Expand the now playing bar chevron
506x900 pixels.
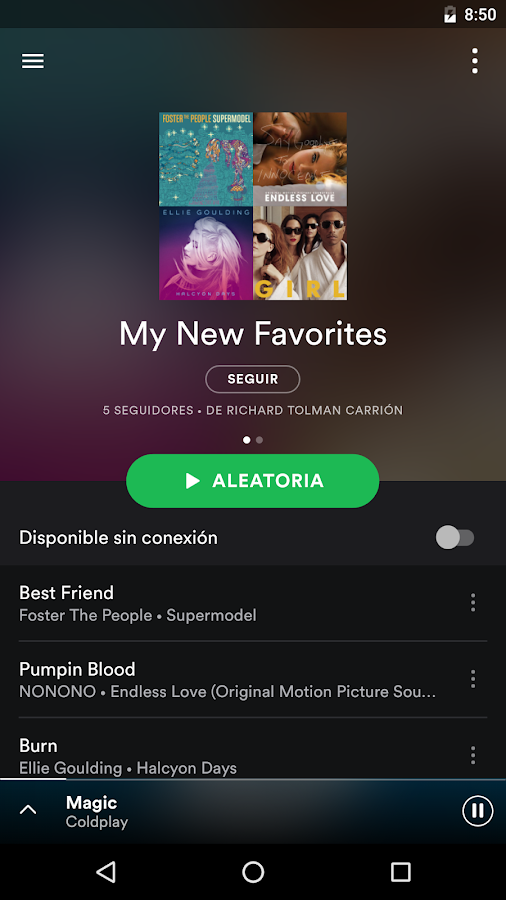(x=28, y=810)
